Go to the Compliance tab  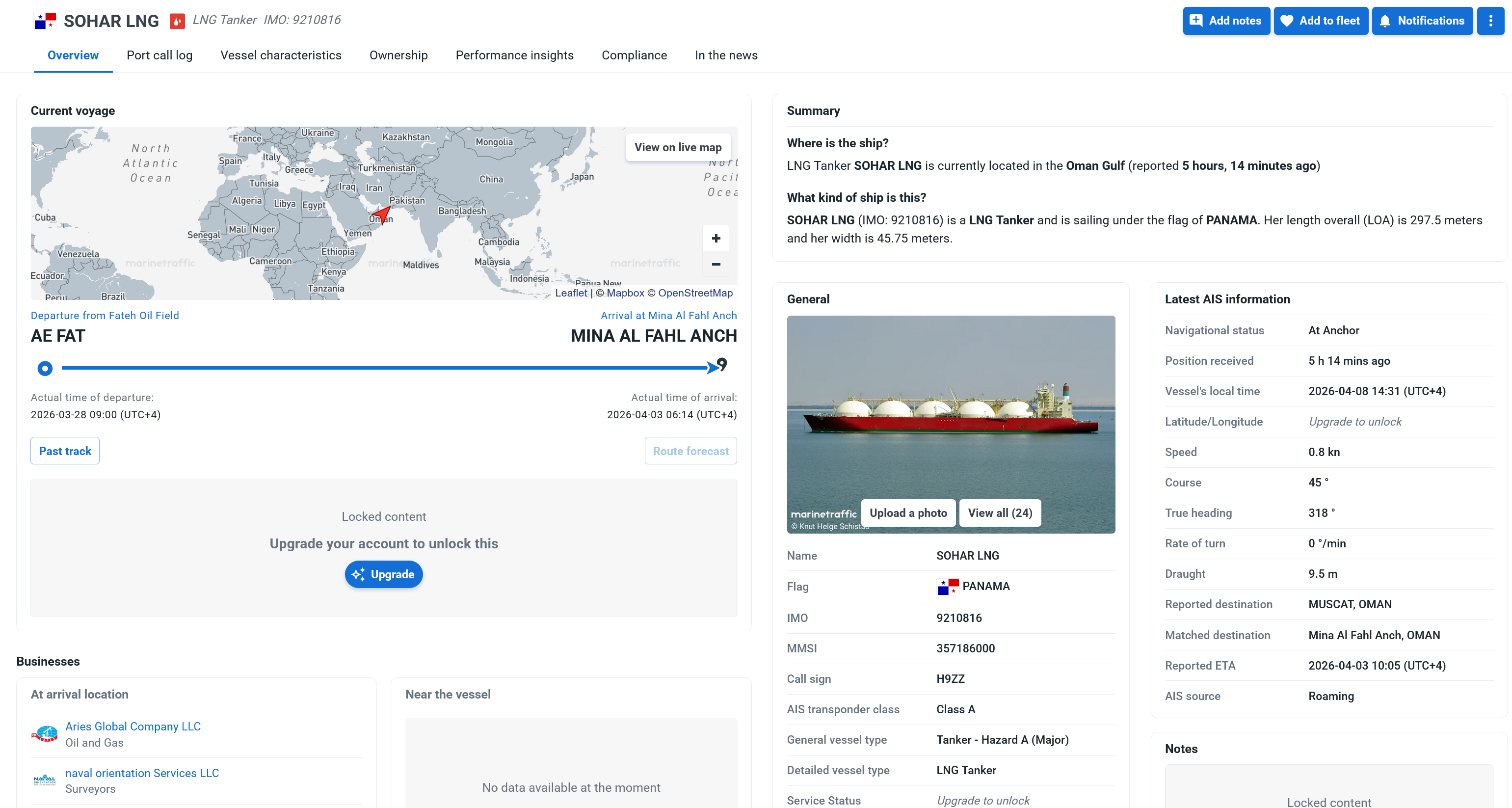[x=634, y=55]
